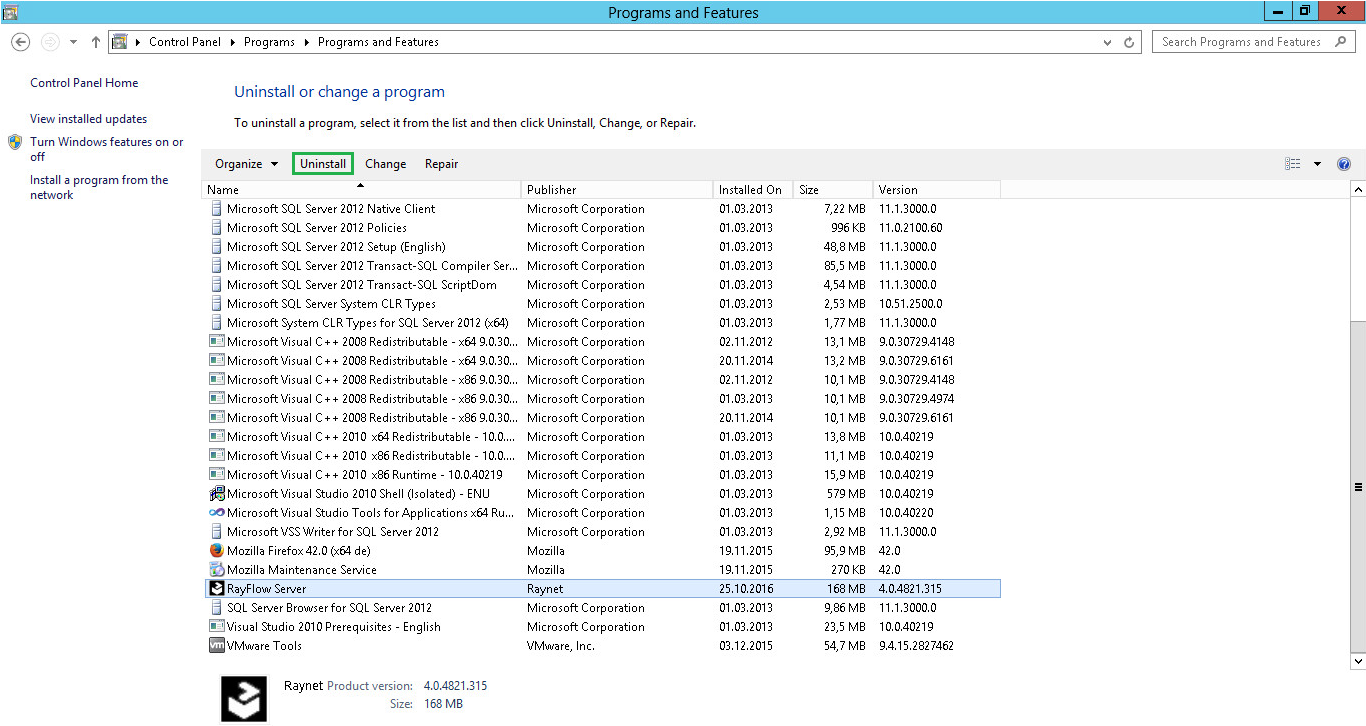This screenshot has height=726, width=1366.
Task: Click the Raynet logo thumbnail at the bottom
Action: (x=243, y=698)
